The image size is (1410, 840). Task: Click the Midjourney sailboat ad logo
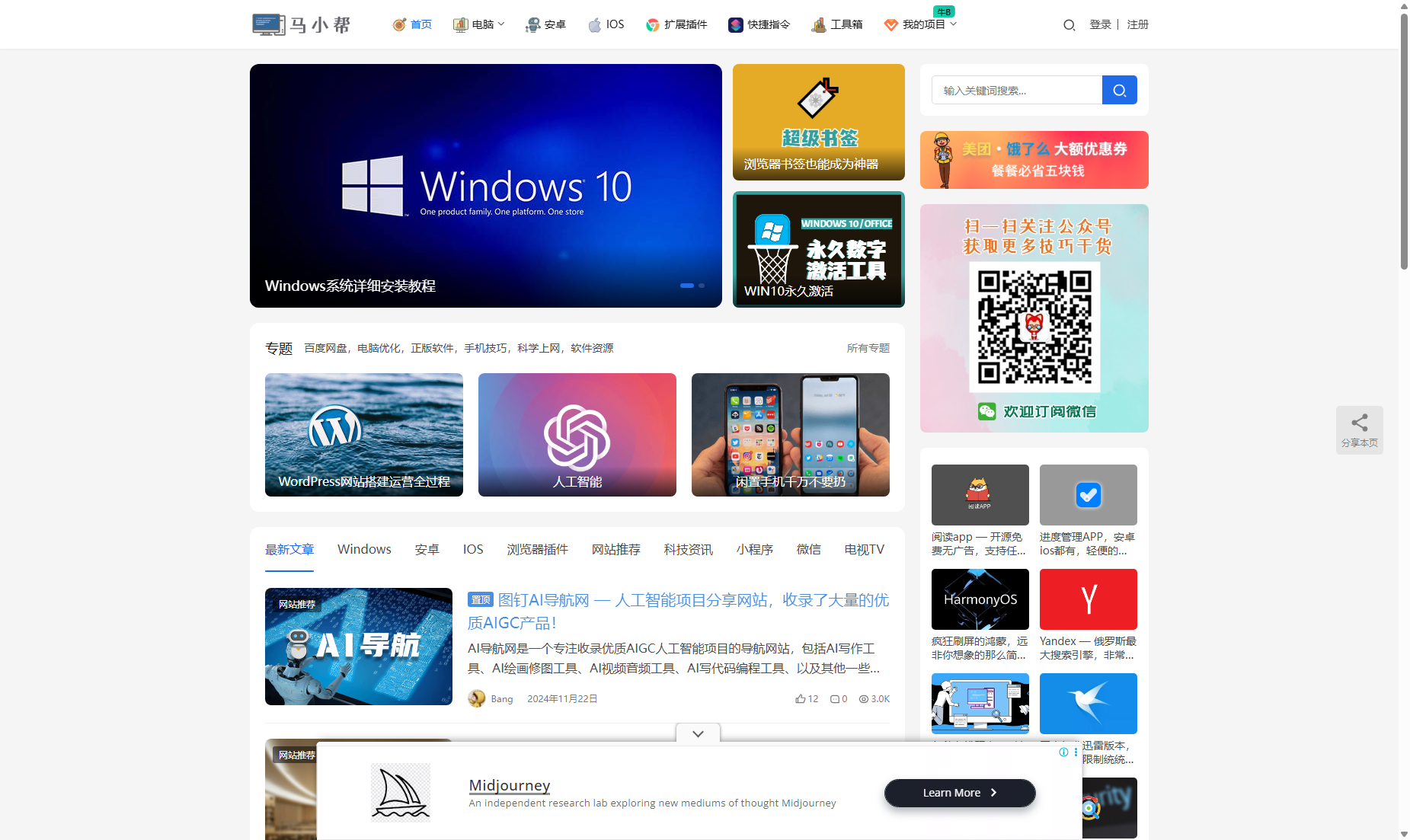coord(401,793)
